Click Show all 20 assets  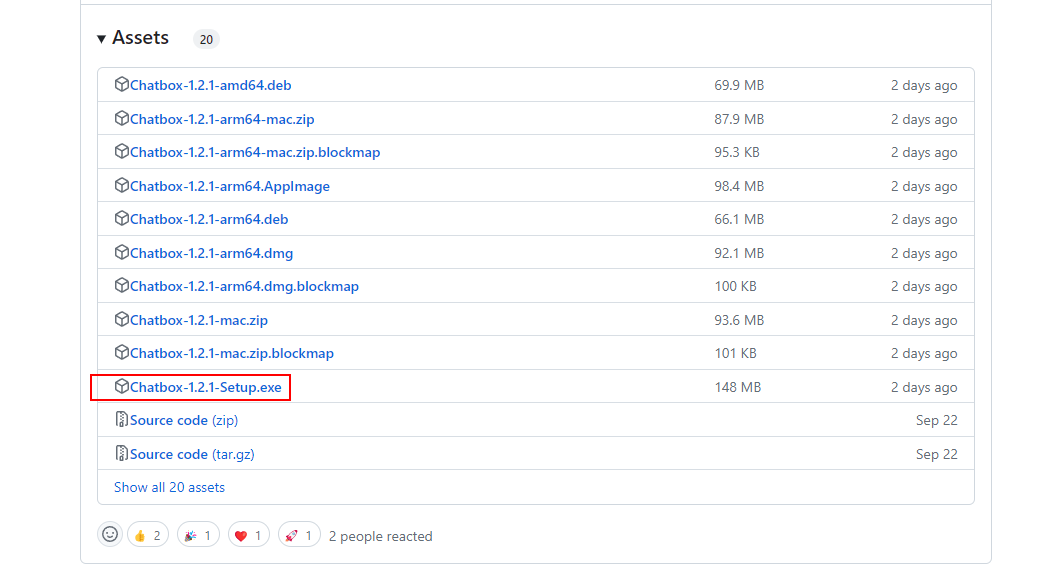pos(169,487)
